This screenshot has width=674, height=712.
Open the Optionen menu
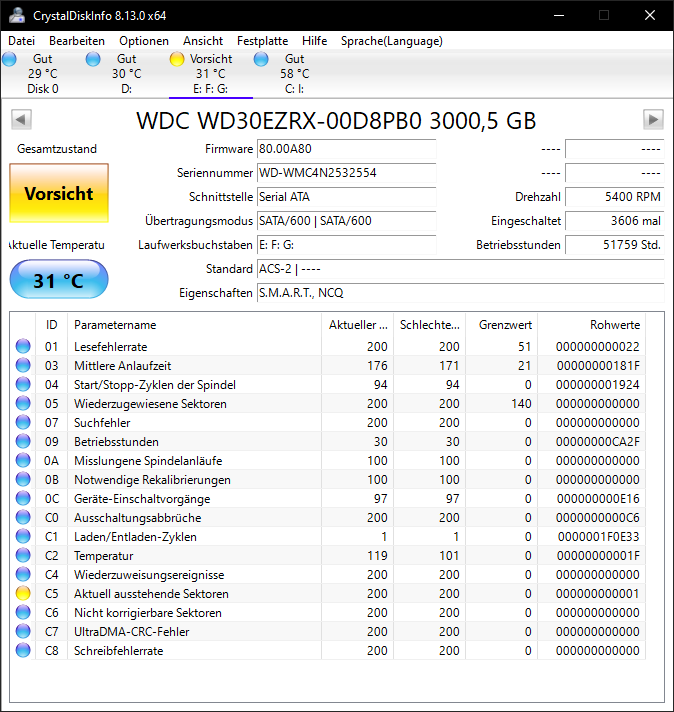[144, 41]
